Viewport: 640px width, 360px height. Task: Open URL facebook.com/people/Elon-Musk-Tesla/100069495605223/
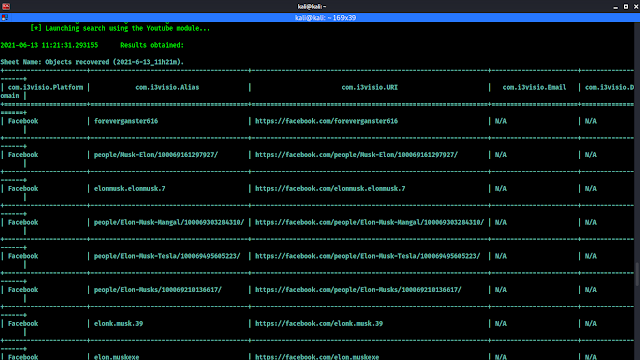click(x=368, y=256)
